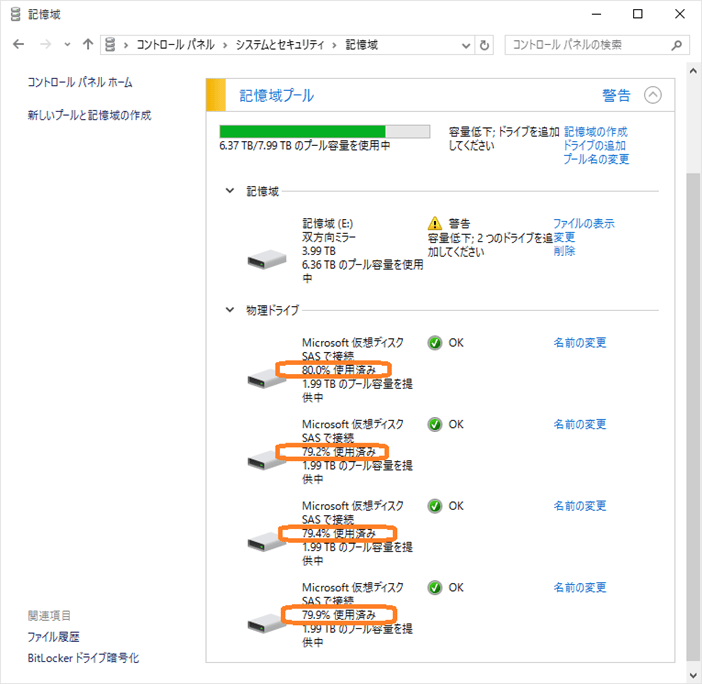Click 削除 link for storage space
This screenshot has height=684, width=702.
[564, 251]
